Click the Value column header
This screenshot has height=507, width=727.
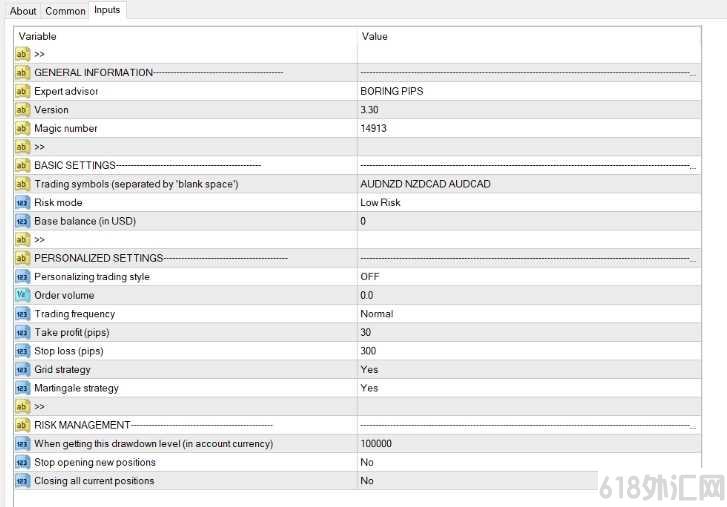[529, 36]
